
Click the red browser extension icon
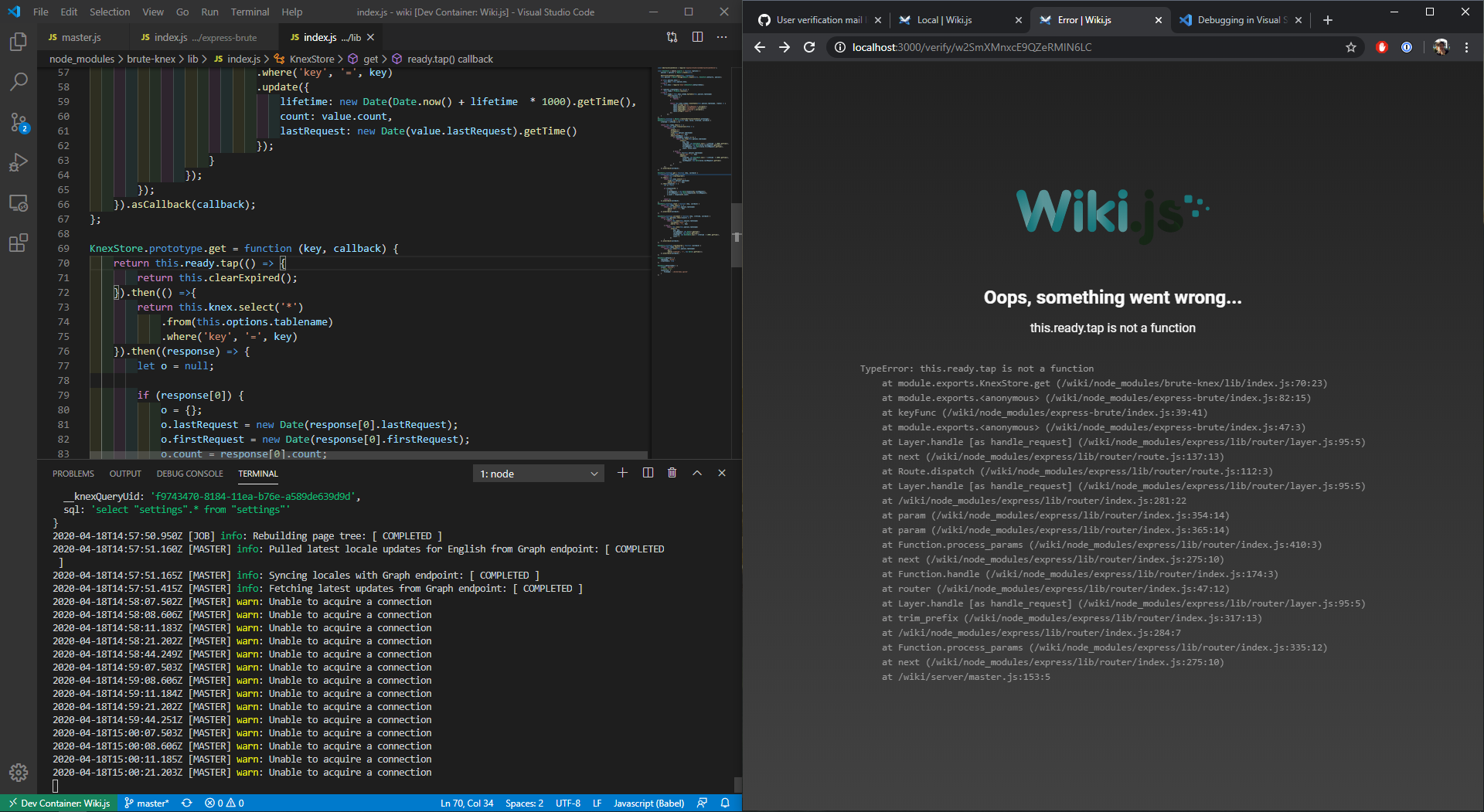click(x=1382, y=47)
